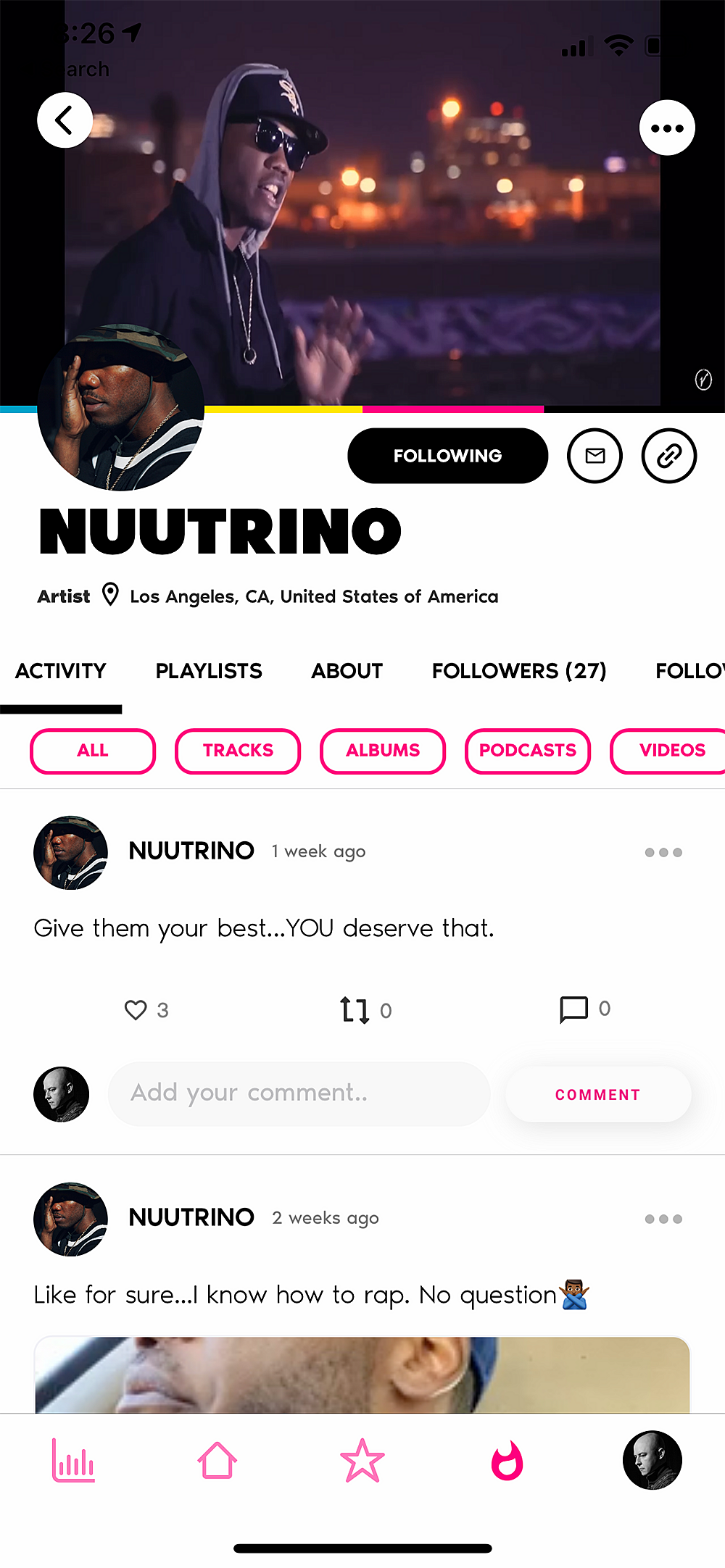Like the 'Give them your best' post
Image resolution: width=725 pixels, height=1568 pixels.
(136, 1009)
